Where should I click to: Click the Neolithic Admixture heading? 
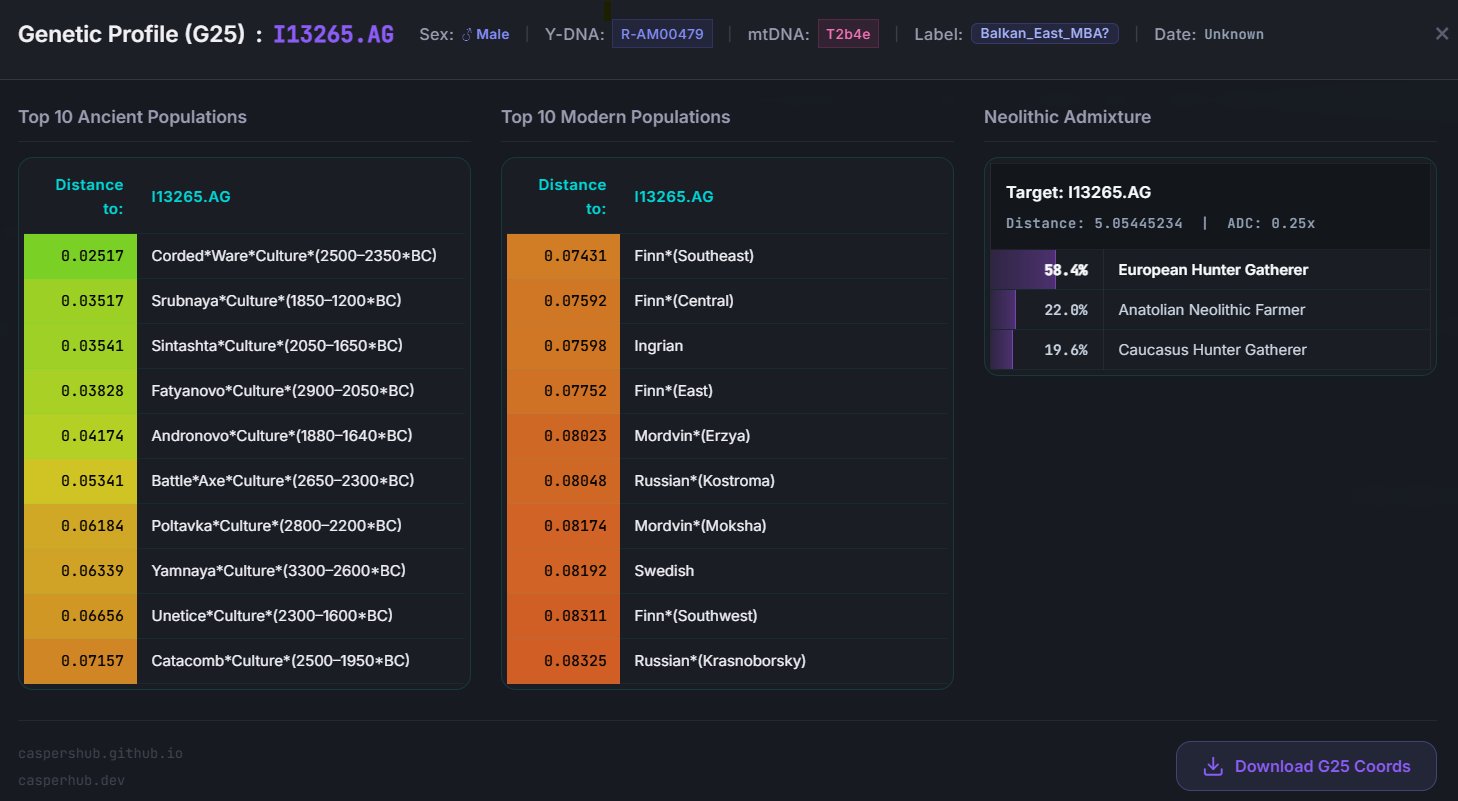pyautogui.click(x=1067, y=117)
